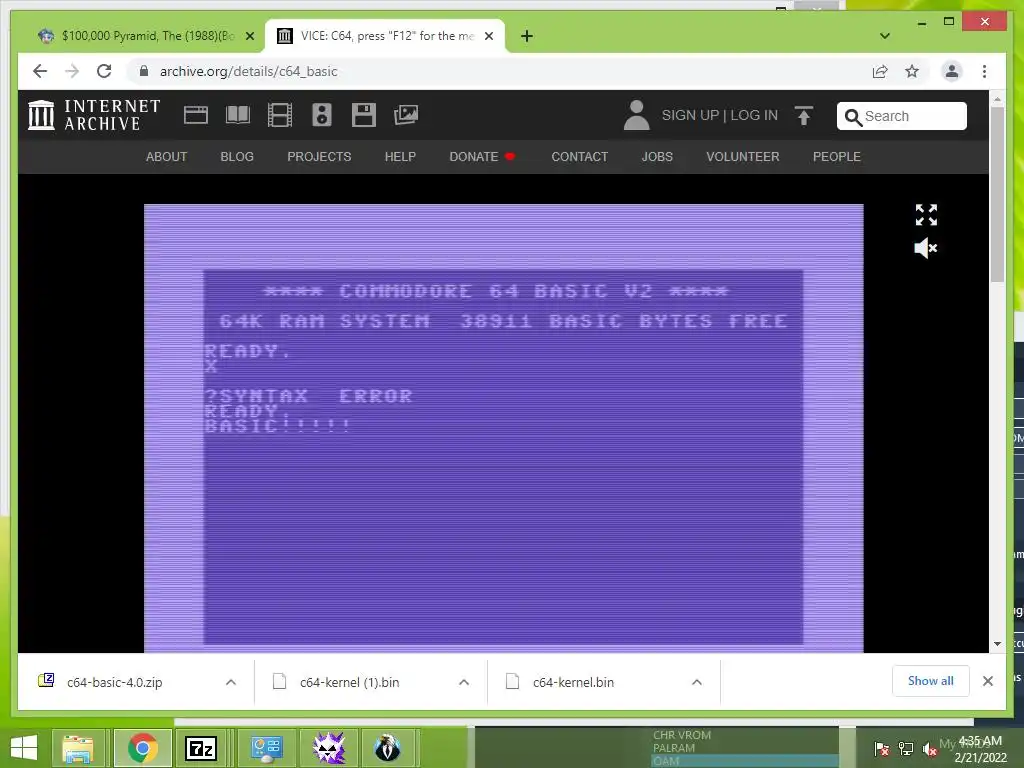The image size is (1024, 768).
Task: Click the Internet Archive logo
Action: pyautogui.click(x=94, y=115)
